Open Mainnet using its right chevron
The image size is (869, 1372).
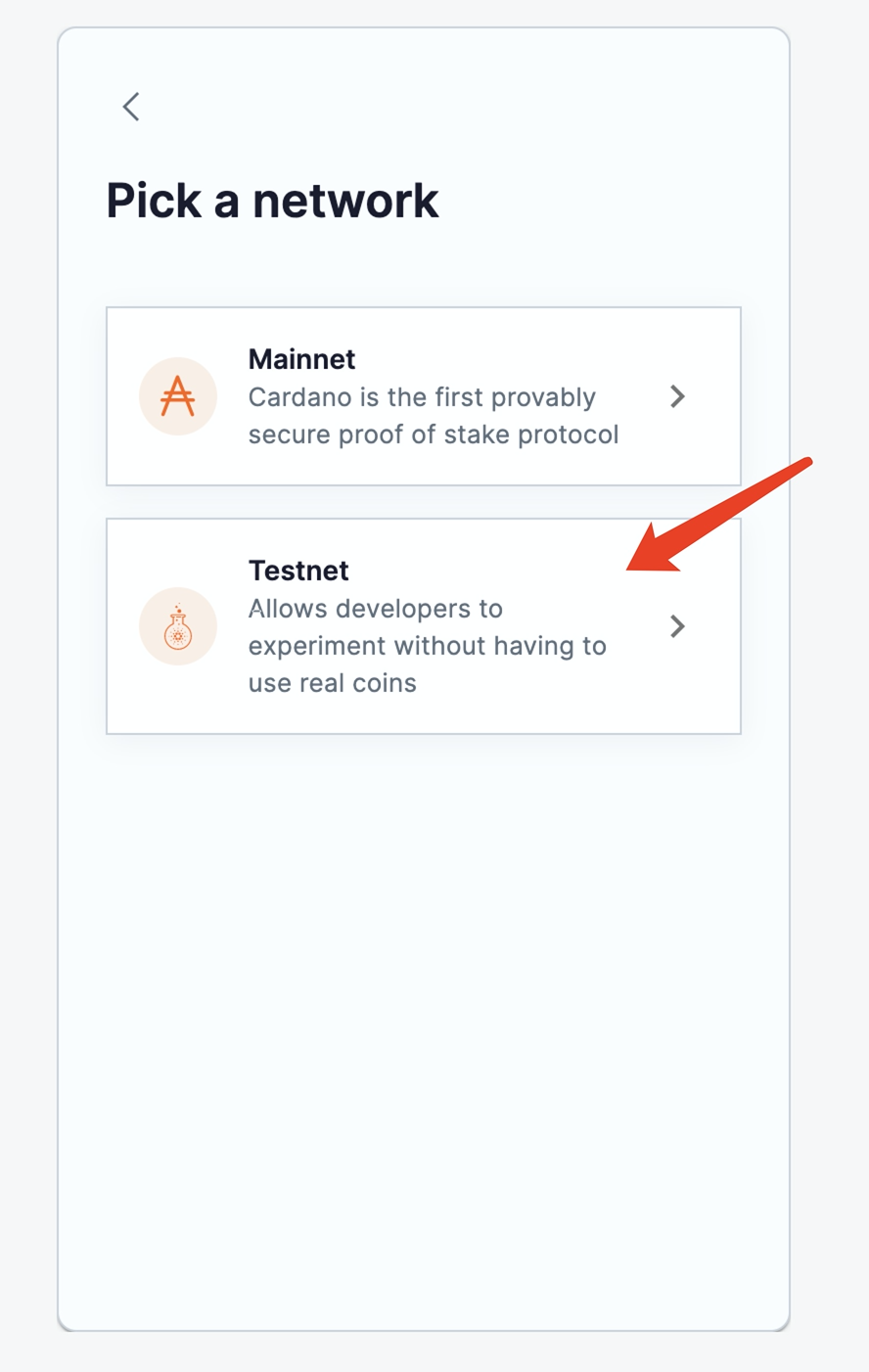coord(677,396)
